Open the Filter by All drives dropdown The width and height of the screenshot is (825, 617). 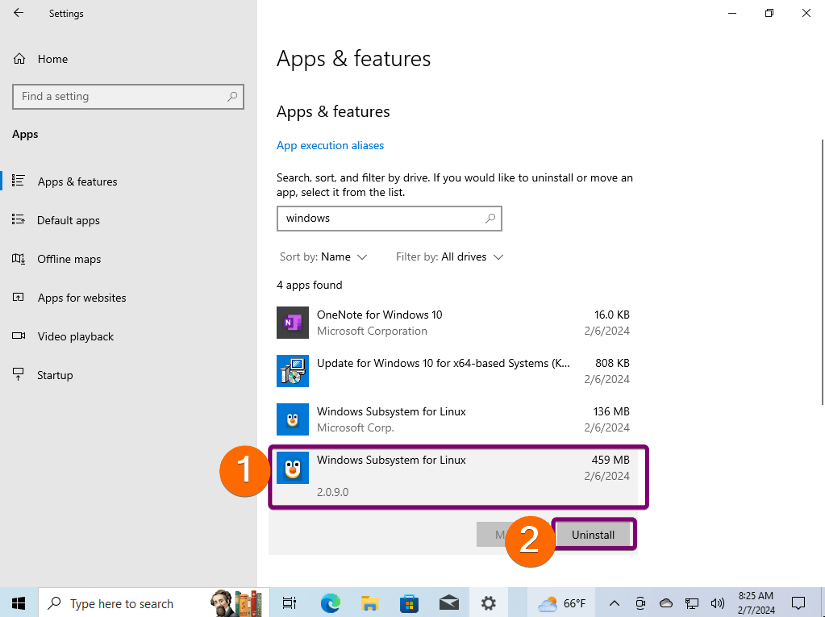(x=450, y=257)
